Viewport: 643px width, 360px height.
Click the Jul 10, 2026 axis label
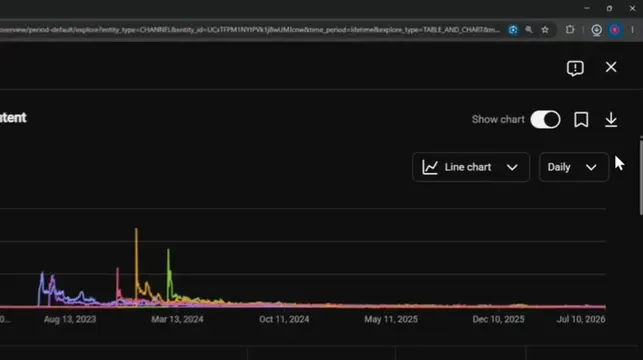coord(581,319)
